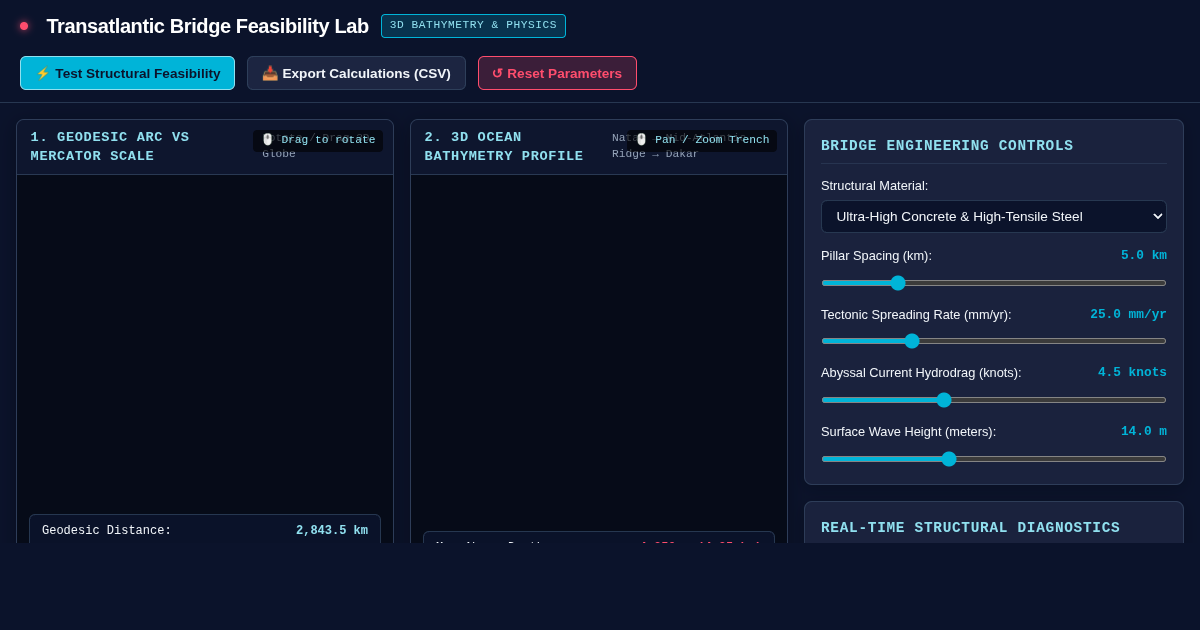Click the 4.5 knots value
Viewport: 1200px width, 630px height.
click(x=1132, y=372)
